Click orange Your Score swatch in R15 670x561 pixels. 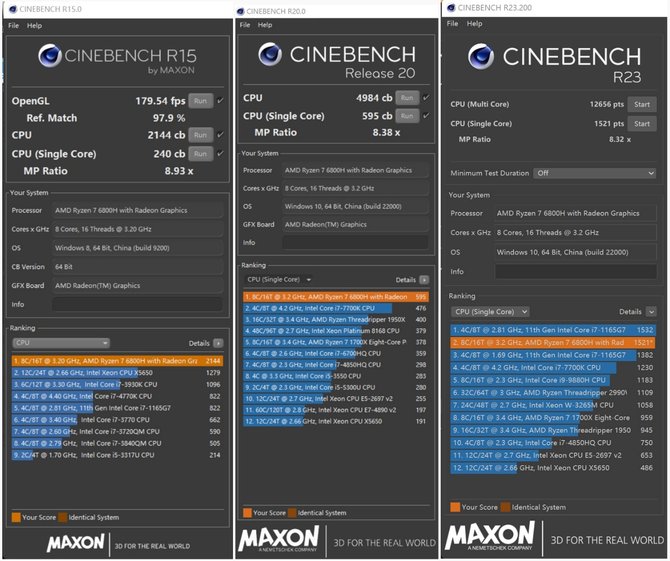tap(16, 517)
